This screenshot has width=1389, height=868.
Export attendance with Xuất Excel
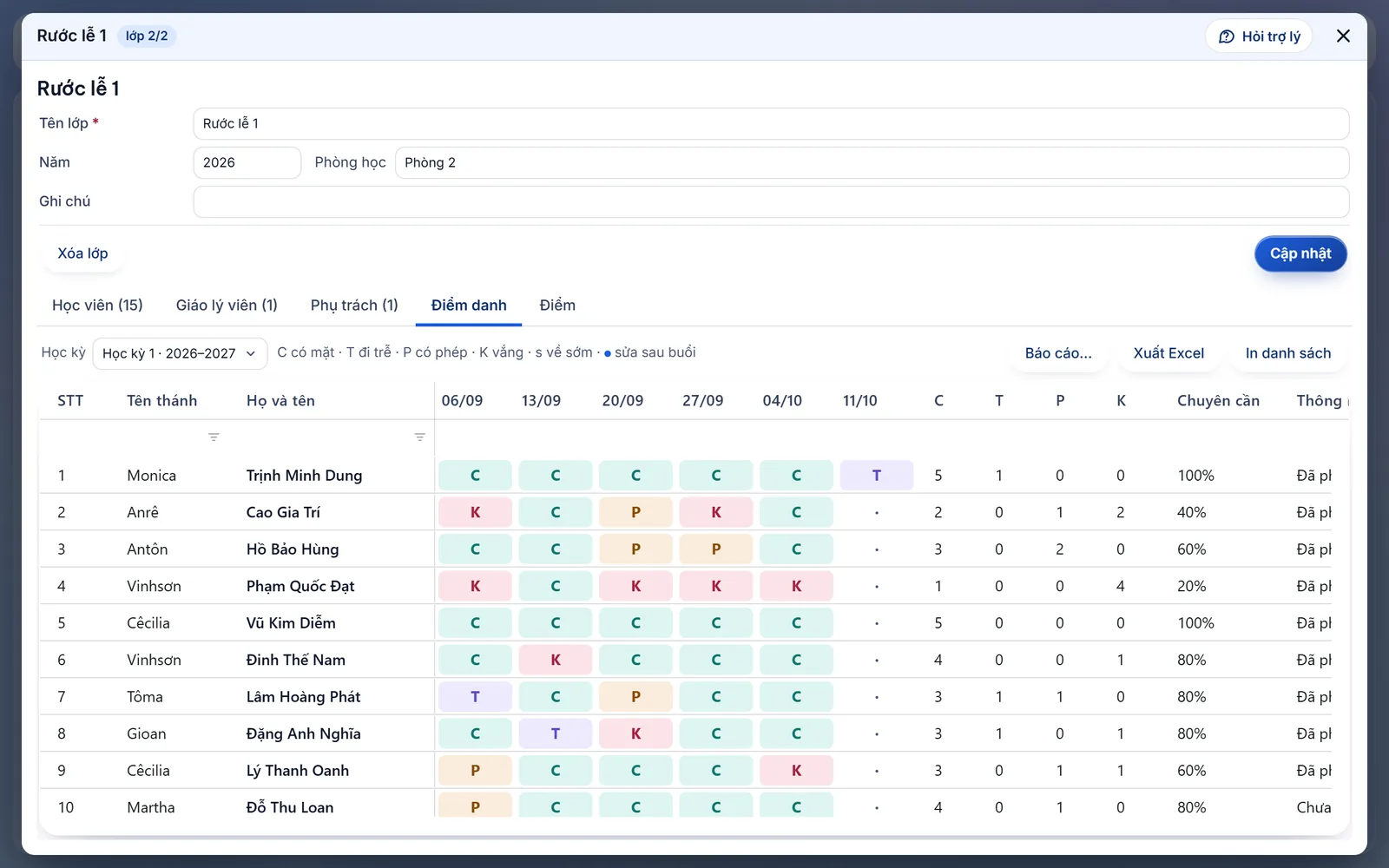(x=1168, y=353)
